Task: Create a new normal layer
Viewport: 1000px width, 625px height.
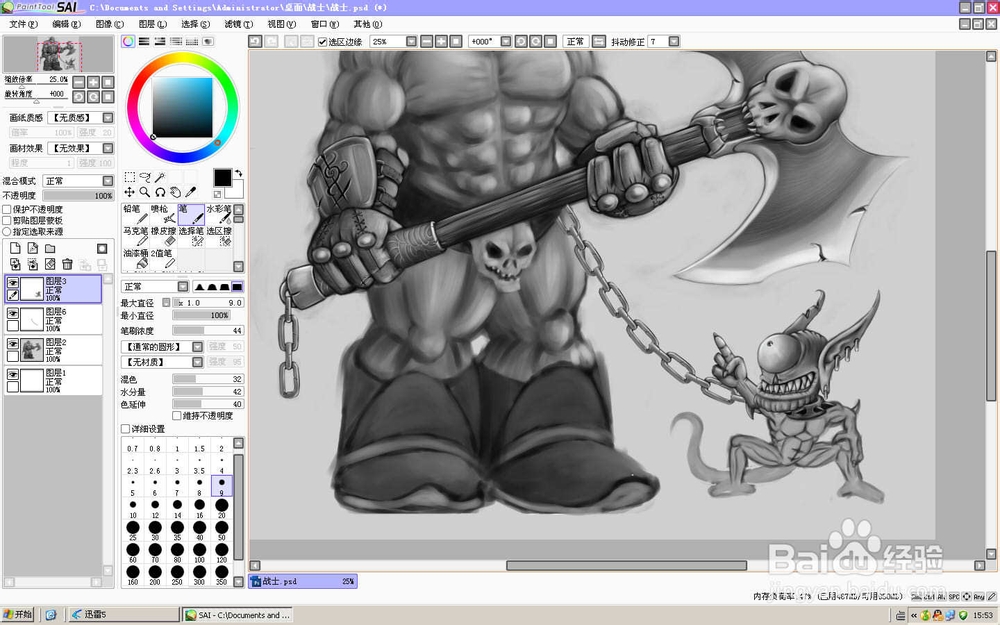Action: point(15,249)
